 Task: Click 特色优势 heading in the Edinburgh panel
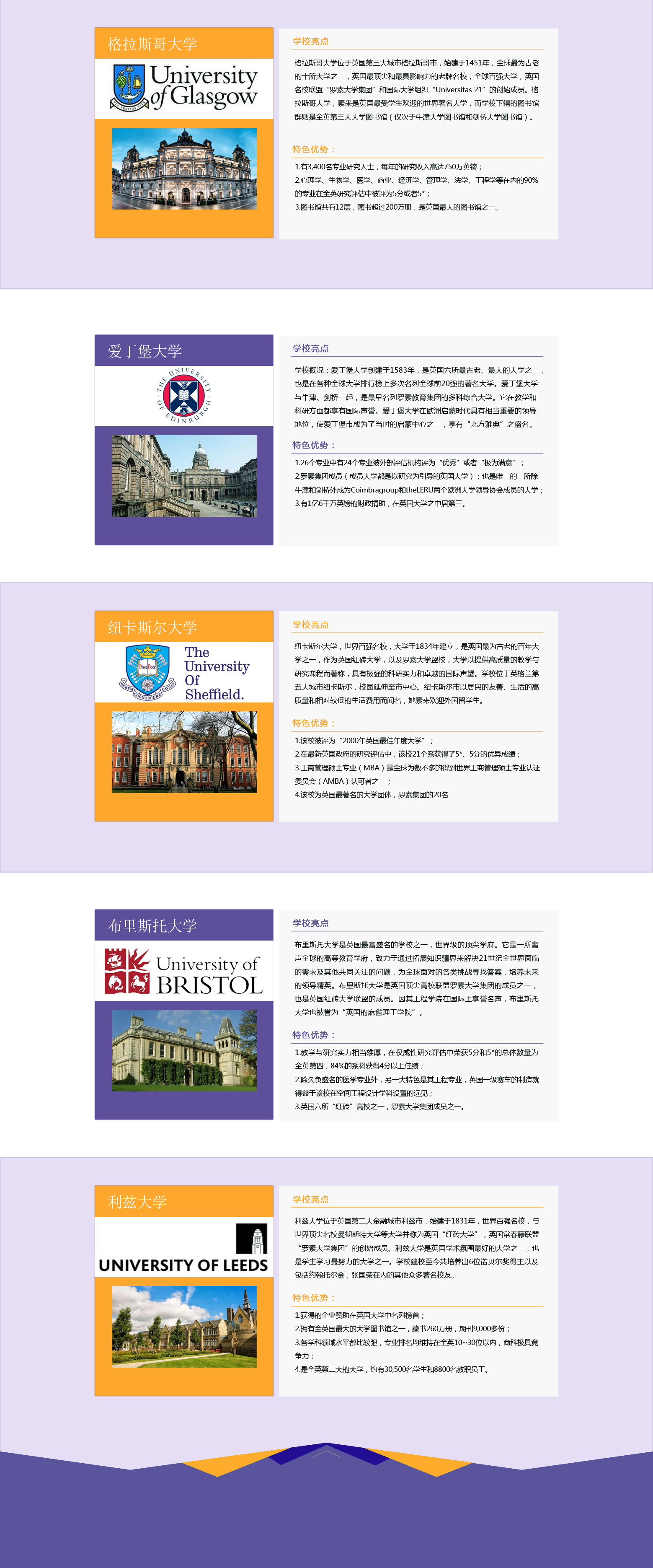314,446
